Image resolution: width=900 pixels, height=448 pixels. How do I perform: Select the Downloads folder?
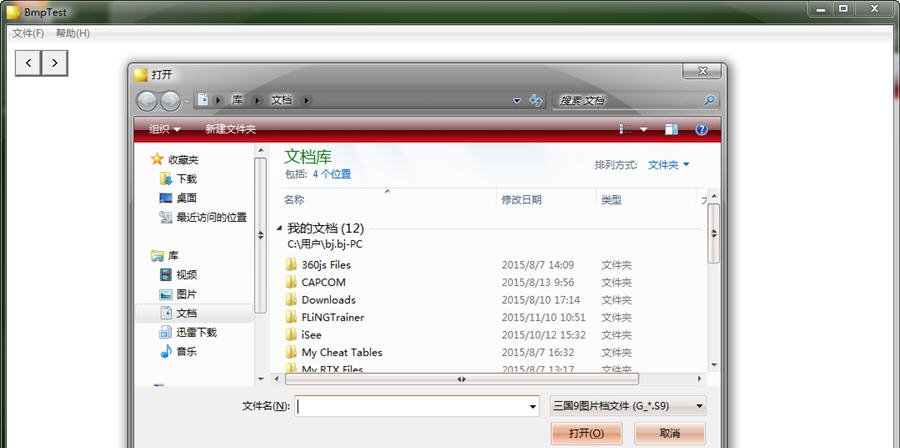click(328, 300)
